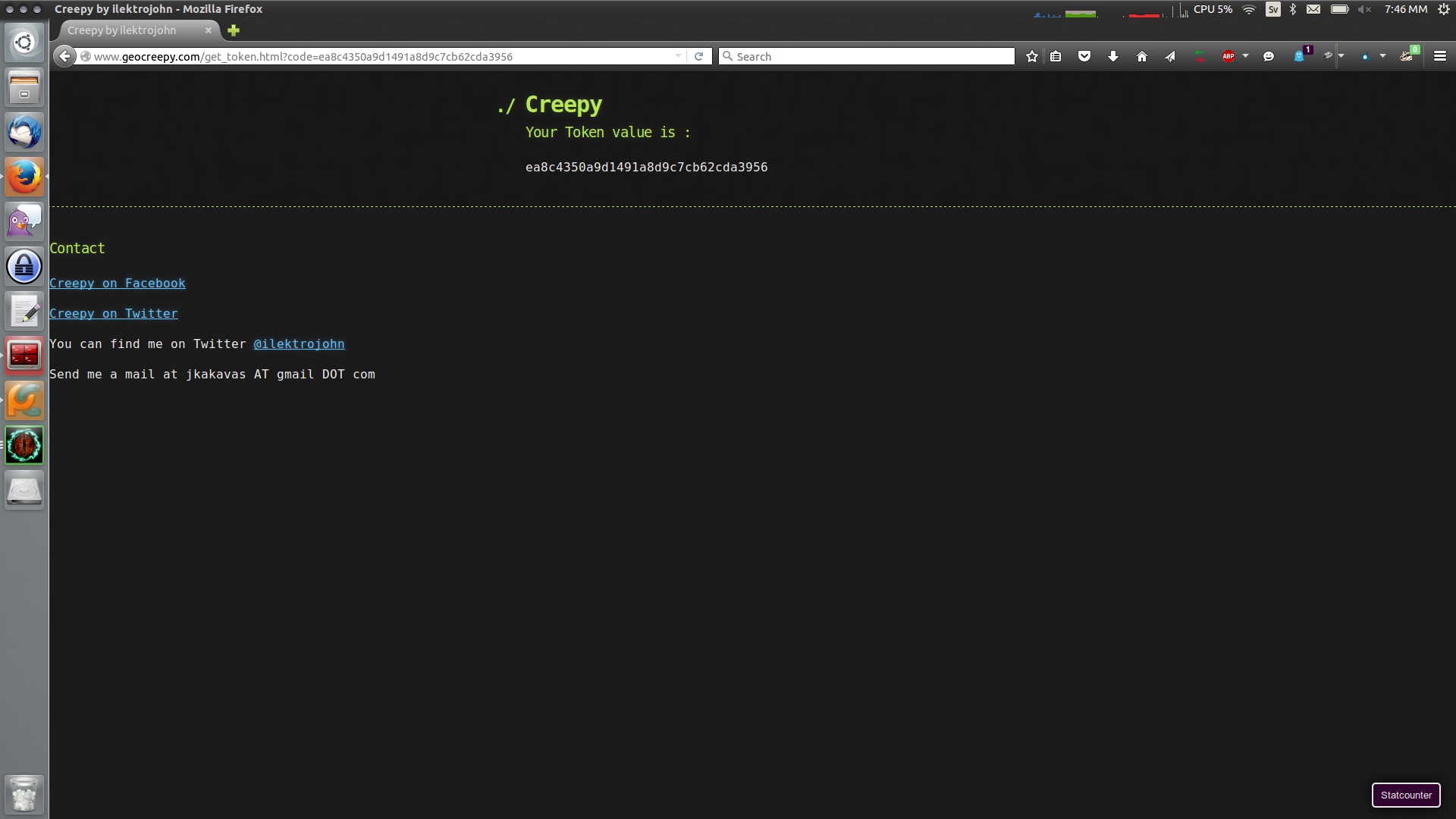
Task: Open the mail envelope indicator
Action: coord(1313,9)
